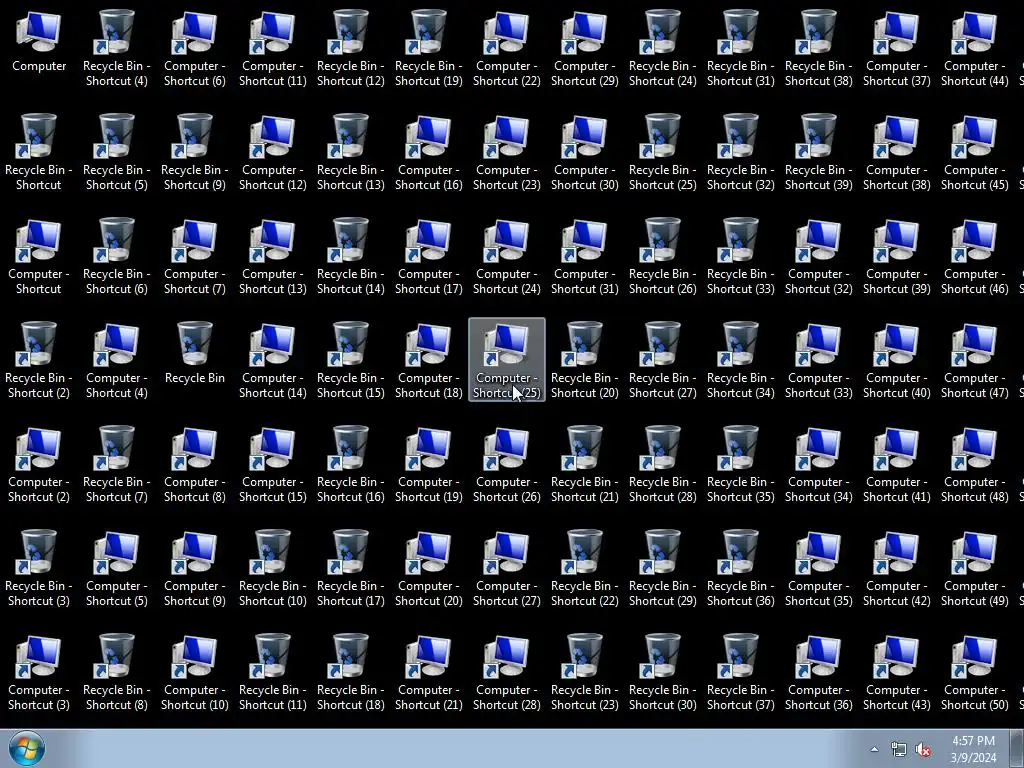The width and height of the screenshot is (1024, 768).
Task: Select Computer - Shortcut (50) icon
Action: [974, 672]
